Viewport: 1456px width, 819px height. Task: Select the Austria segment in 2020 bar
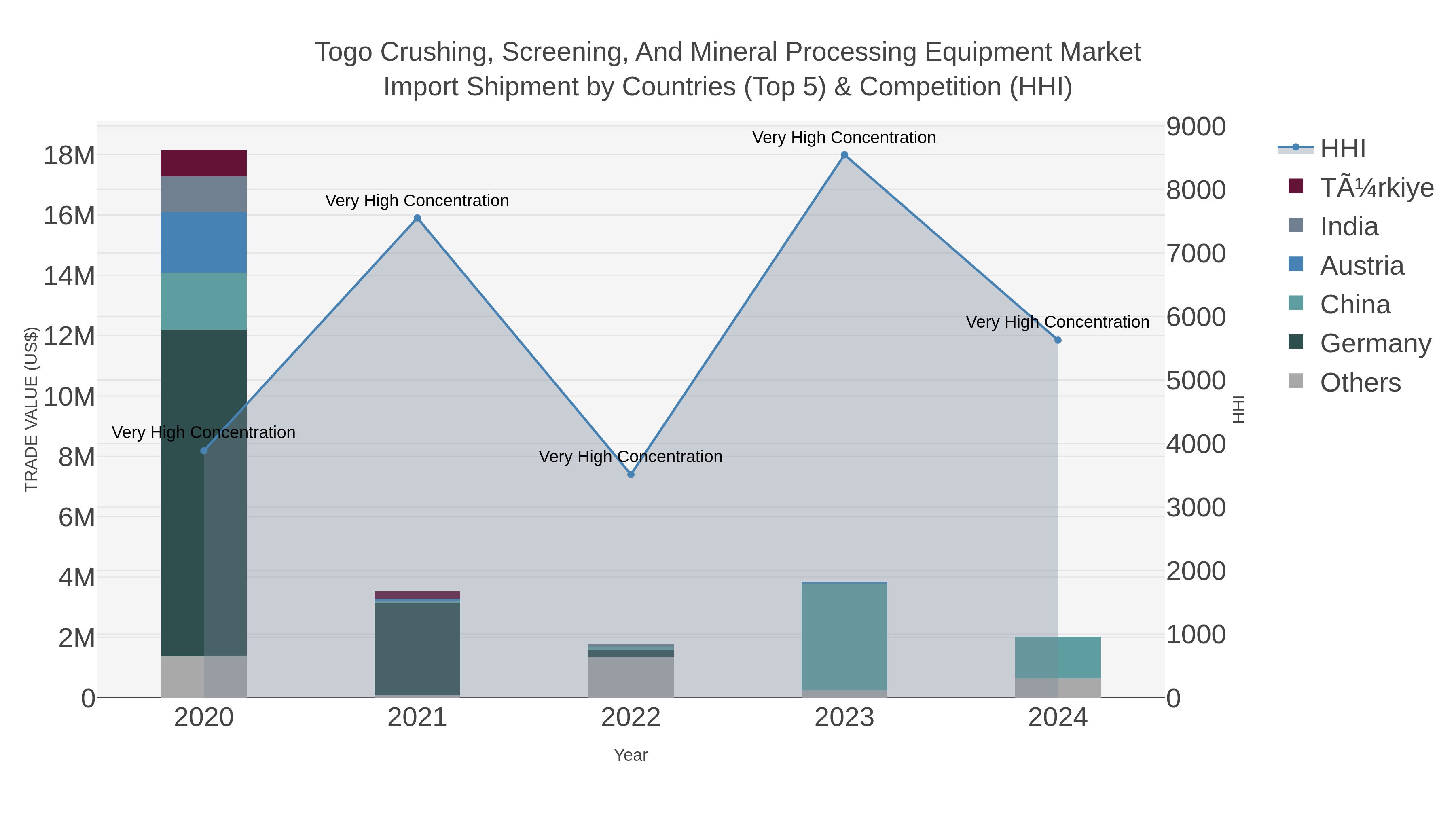point(204,243)
